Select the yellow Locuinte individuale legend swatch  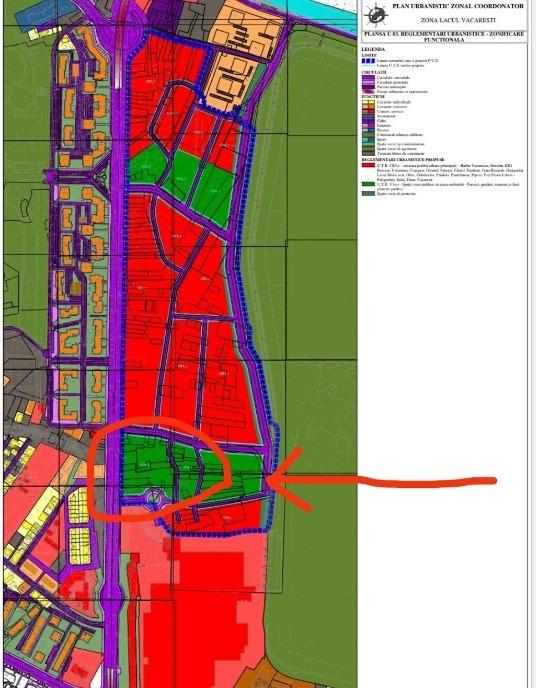click(x=368, y=102)
